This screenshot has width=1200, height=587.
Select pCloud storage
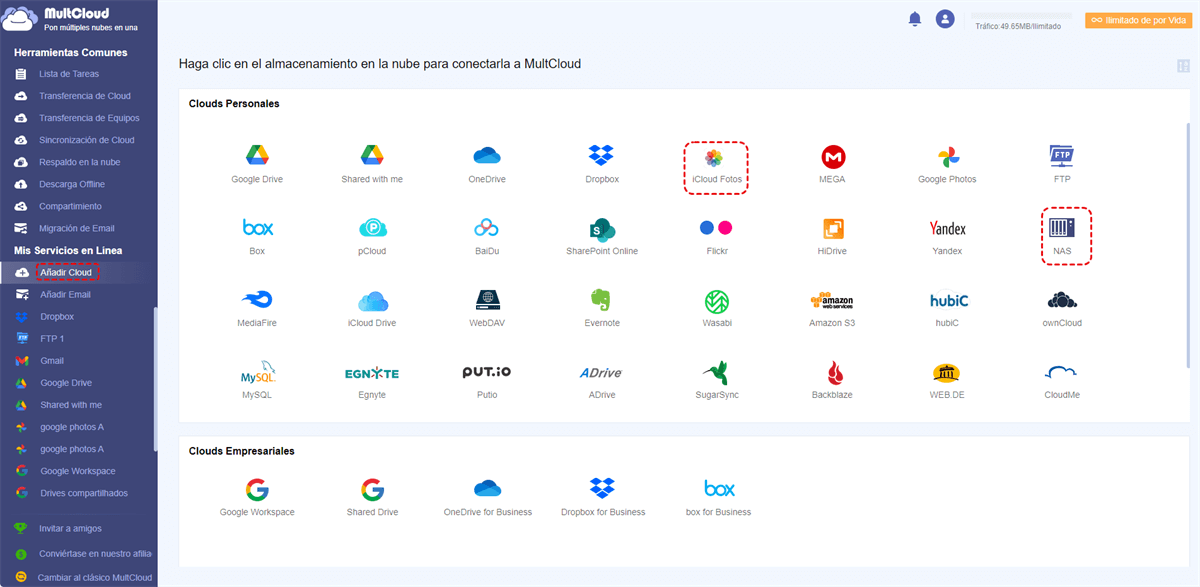tap(372, 237)
